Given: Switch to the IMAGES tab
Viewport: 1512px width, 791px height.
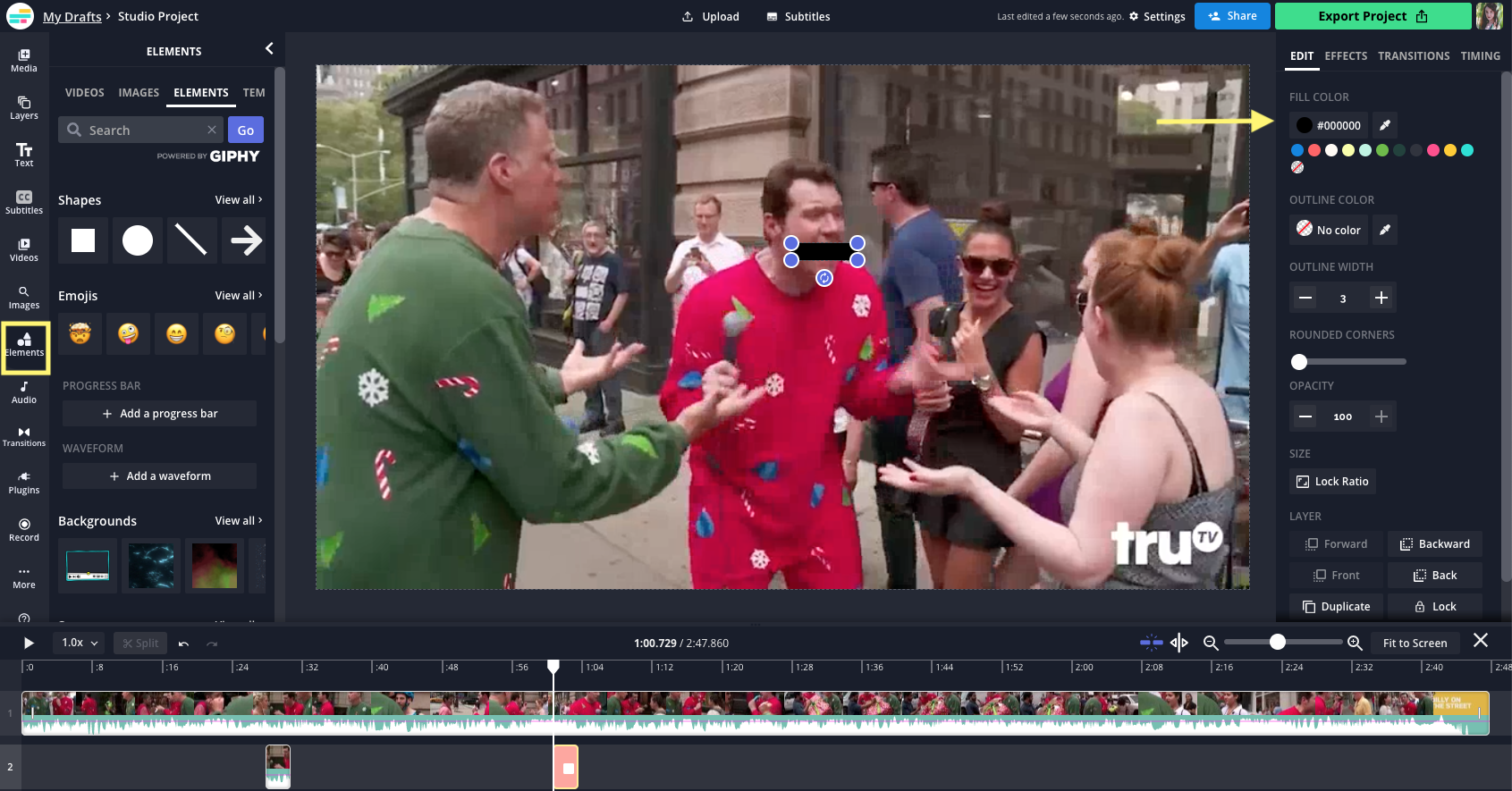Looking at the screenshot, I should click(139, 93).
